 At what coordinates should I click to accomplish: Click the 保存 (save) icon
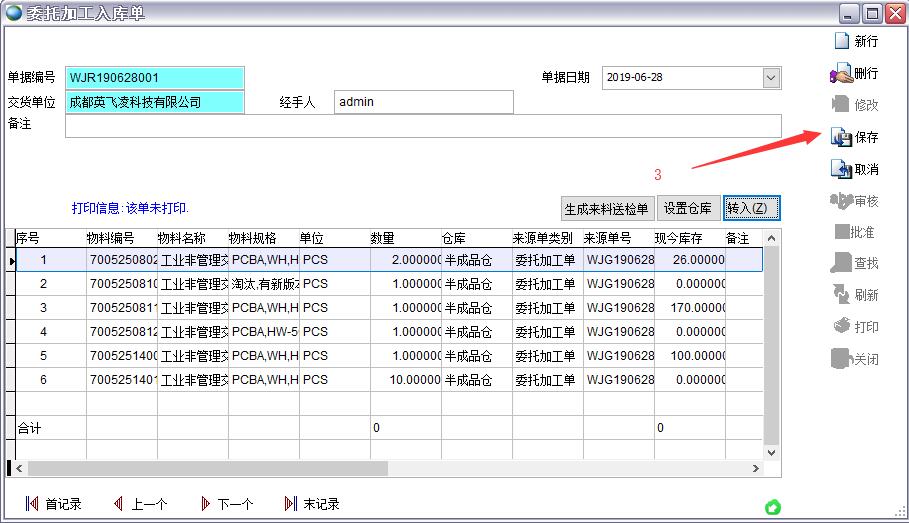[841, 137]
